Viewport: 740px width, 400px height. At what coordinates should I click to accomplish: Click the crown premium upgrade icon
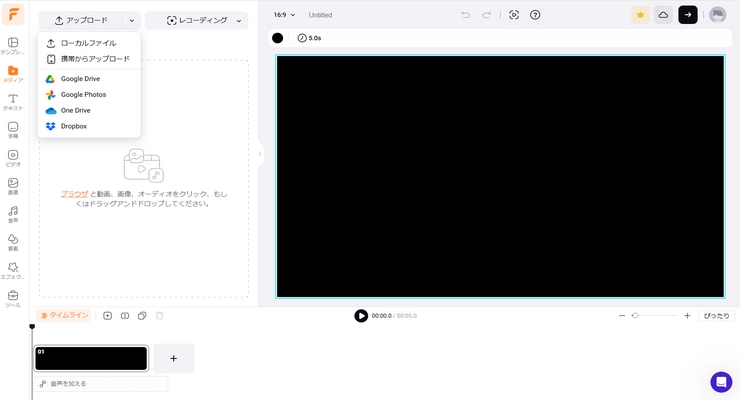pos(640,15)
